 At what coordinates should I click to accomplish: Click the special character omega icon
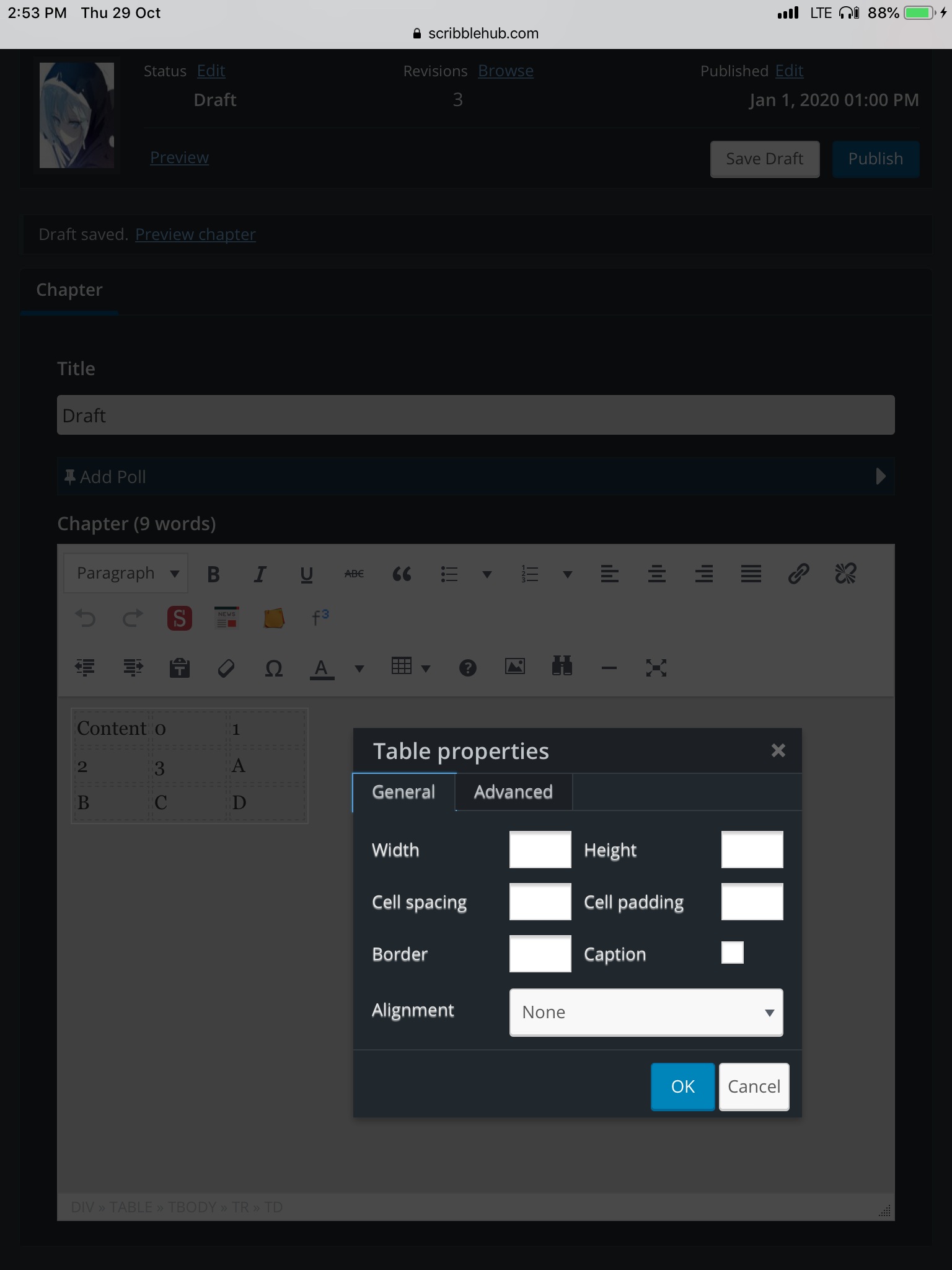273,668
